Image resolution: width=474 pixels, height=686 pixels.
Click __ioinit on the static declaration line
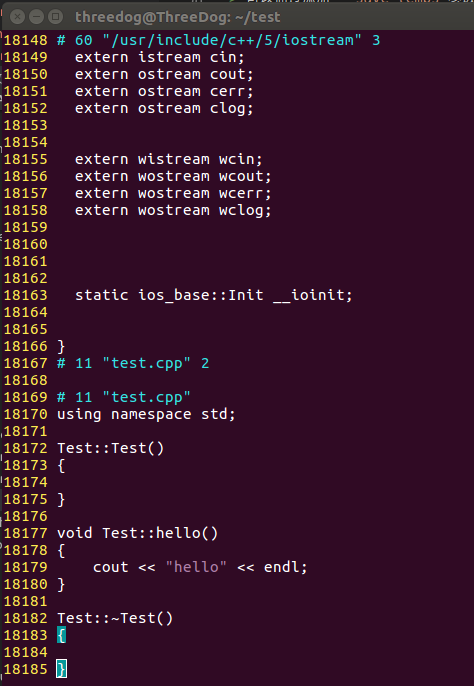(309, 295)
